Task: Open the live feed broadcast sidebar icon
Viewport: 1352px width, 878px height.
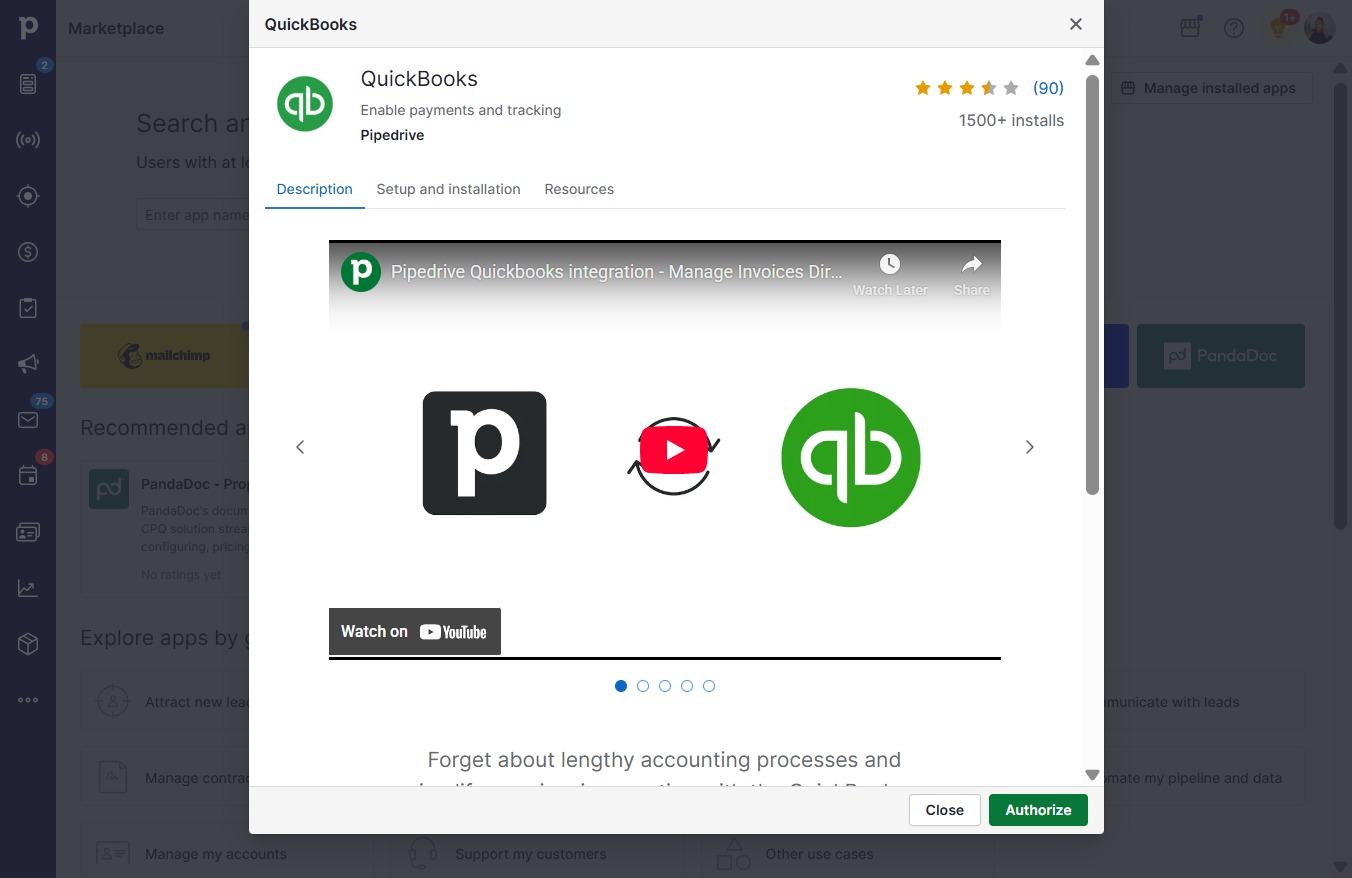Action: pyautogui.click(x=28, y=140)
